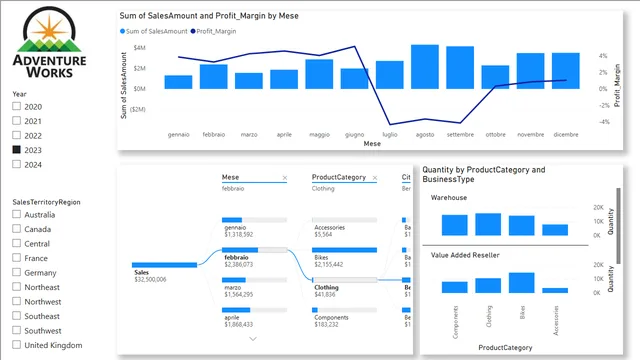Select the Canada region checkbox
This screenshot has width=640, height=360.
pyautogui.click(x=16, y=229)
